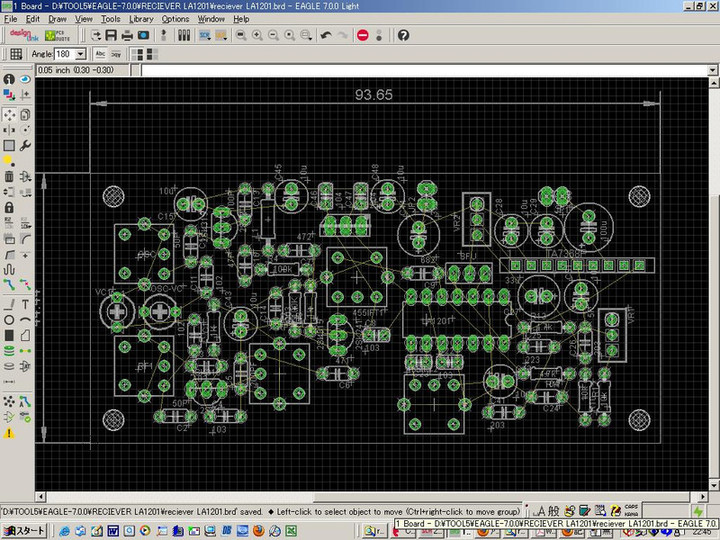
Task: Click the Undo arrow icon
Action: pos(326,35)
